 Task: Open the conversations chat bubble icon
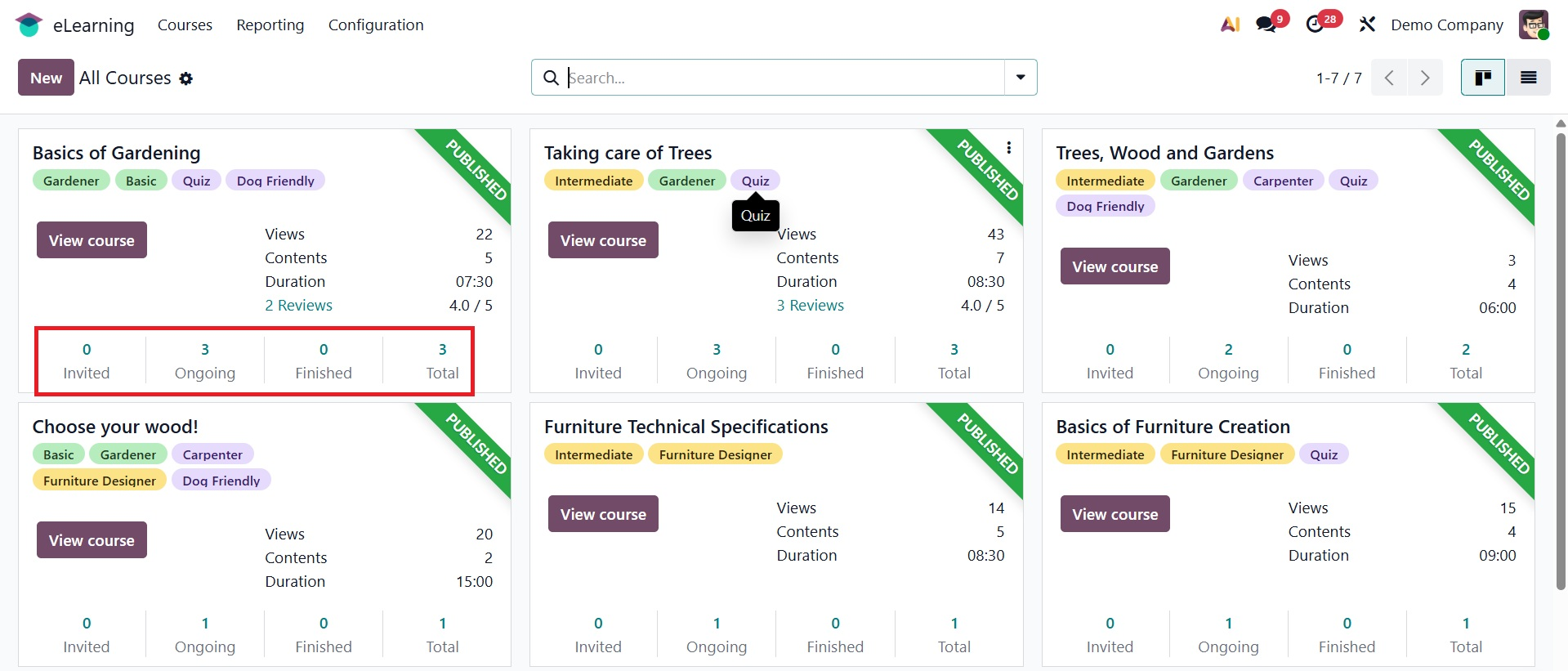click(x=1266, y=25)
